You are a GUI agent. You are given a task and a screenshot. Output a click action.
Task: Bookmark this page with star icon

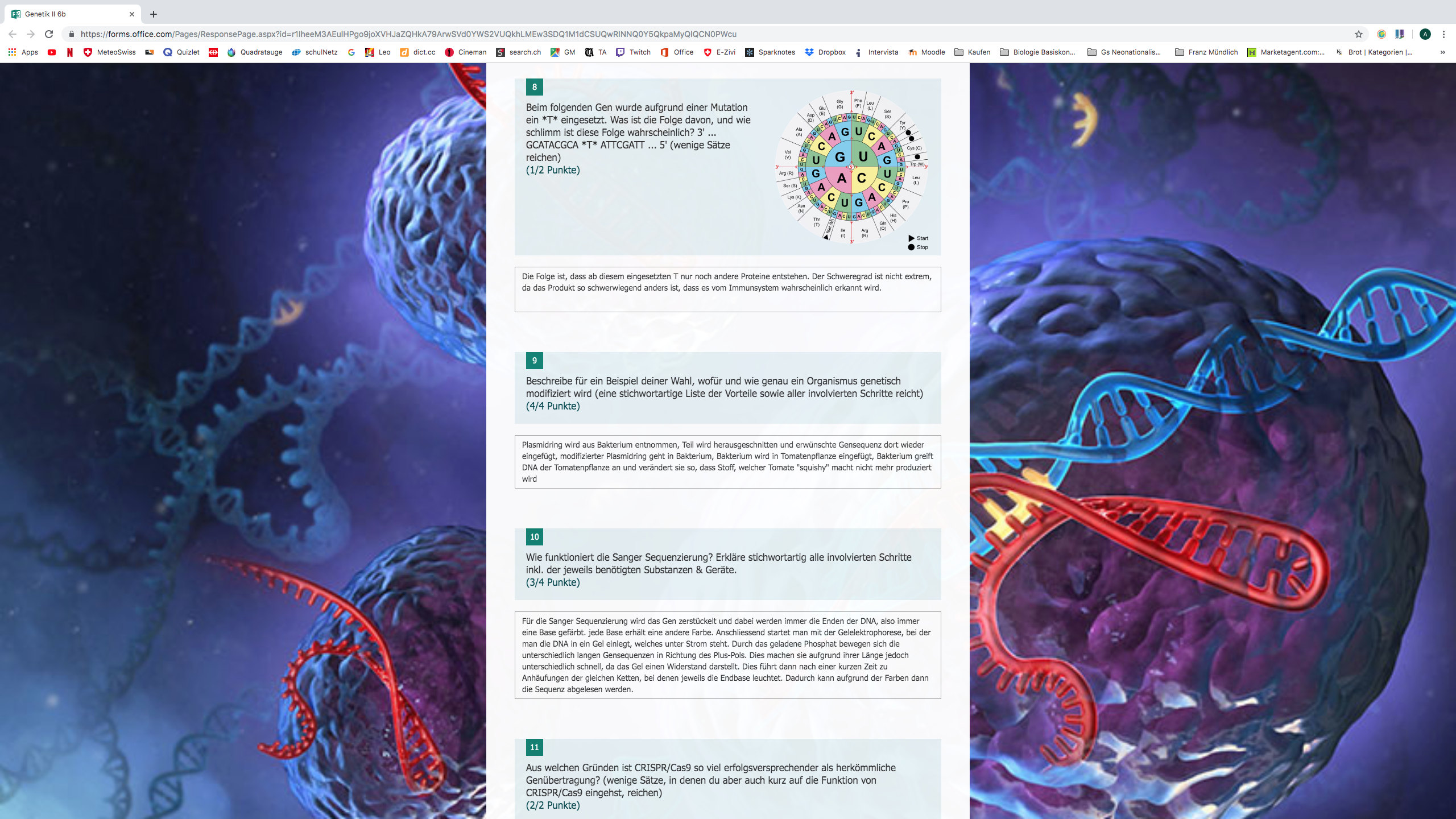pyautogui.click(x=1359, y=34)
